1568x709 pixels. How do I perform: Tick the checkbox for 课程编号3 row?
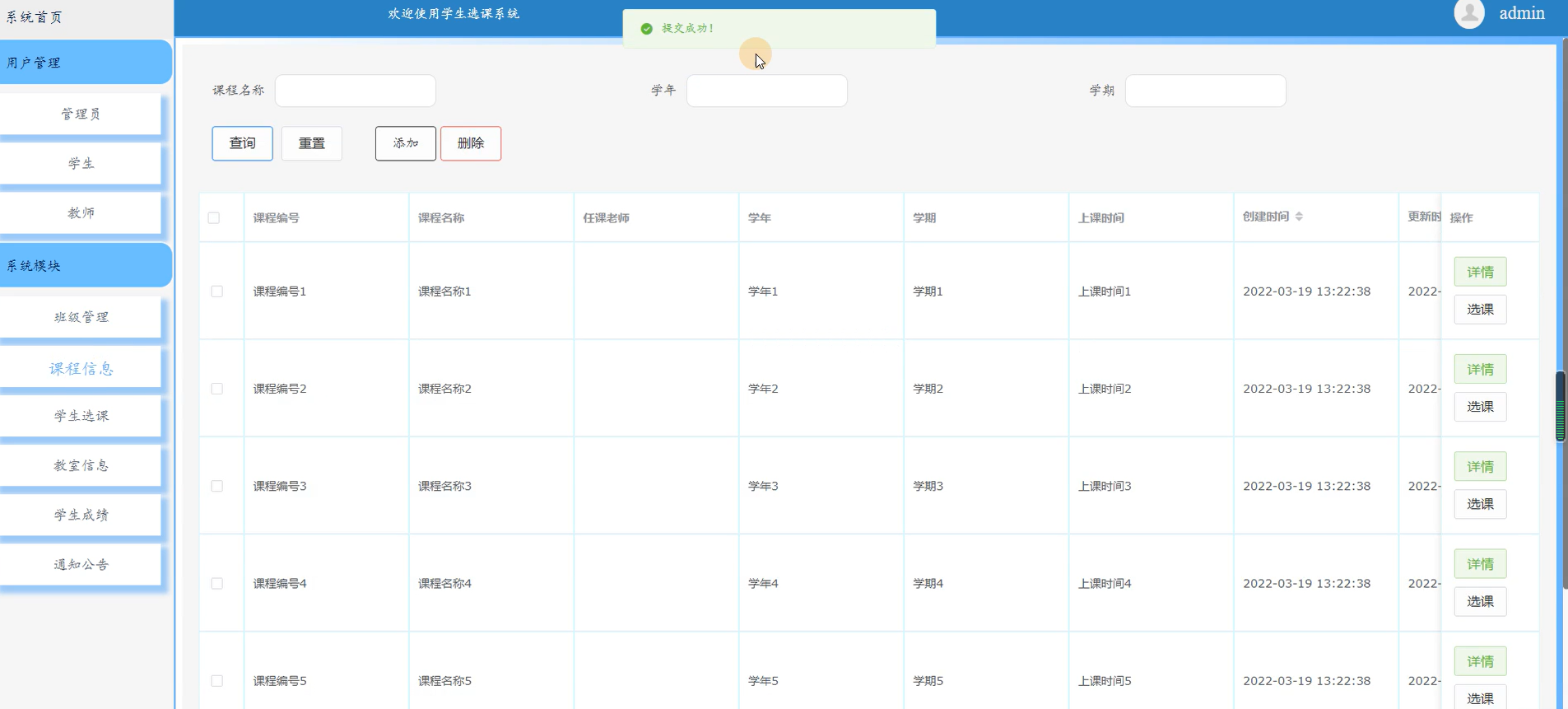click(x=217, y=486)
